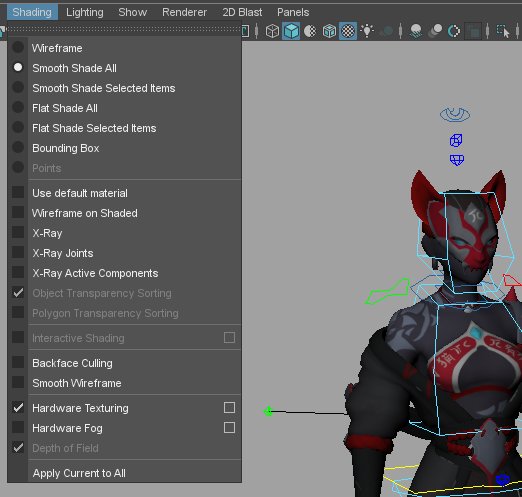
Task: Open Hardware Texturing option box
Action: [x=229, y=408]
